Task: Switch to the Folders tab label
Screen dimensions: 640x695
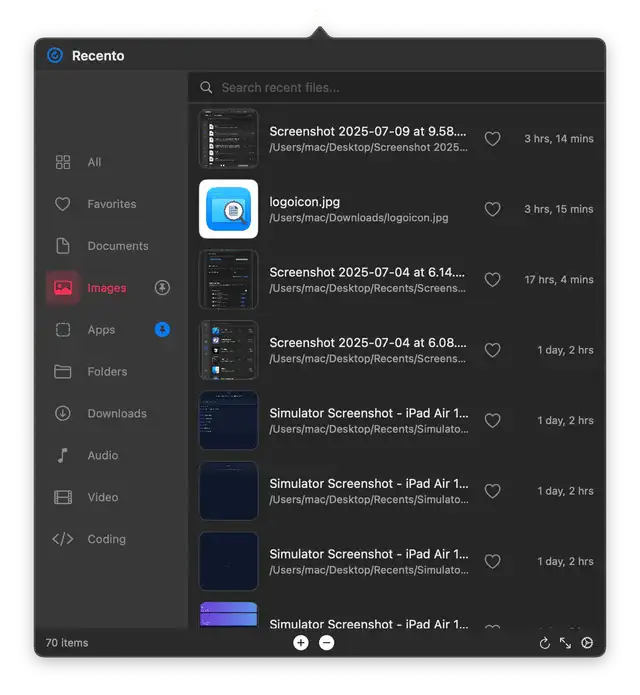Action: (x=107, y=371)
